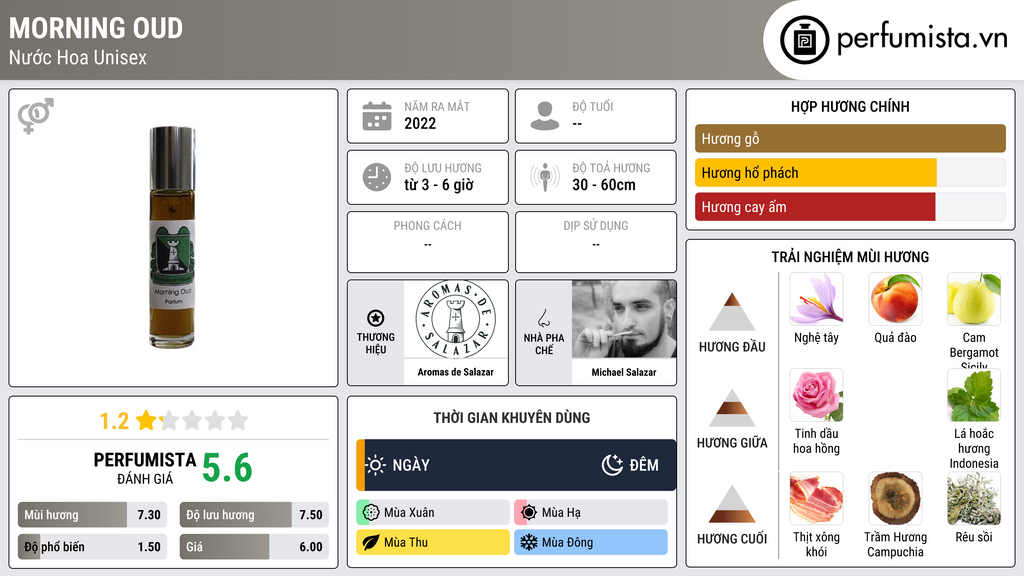Viewport: 1024px width, 576px height.
Task: Click the green 5.6 Perfumista score
Action: pos(227,468)
